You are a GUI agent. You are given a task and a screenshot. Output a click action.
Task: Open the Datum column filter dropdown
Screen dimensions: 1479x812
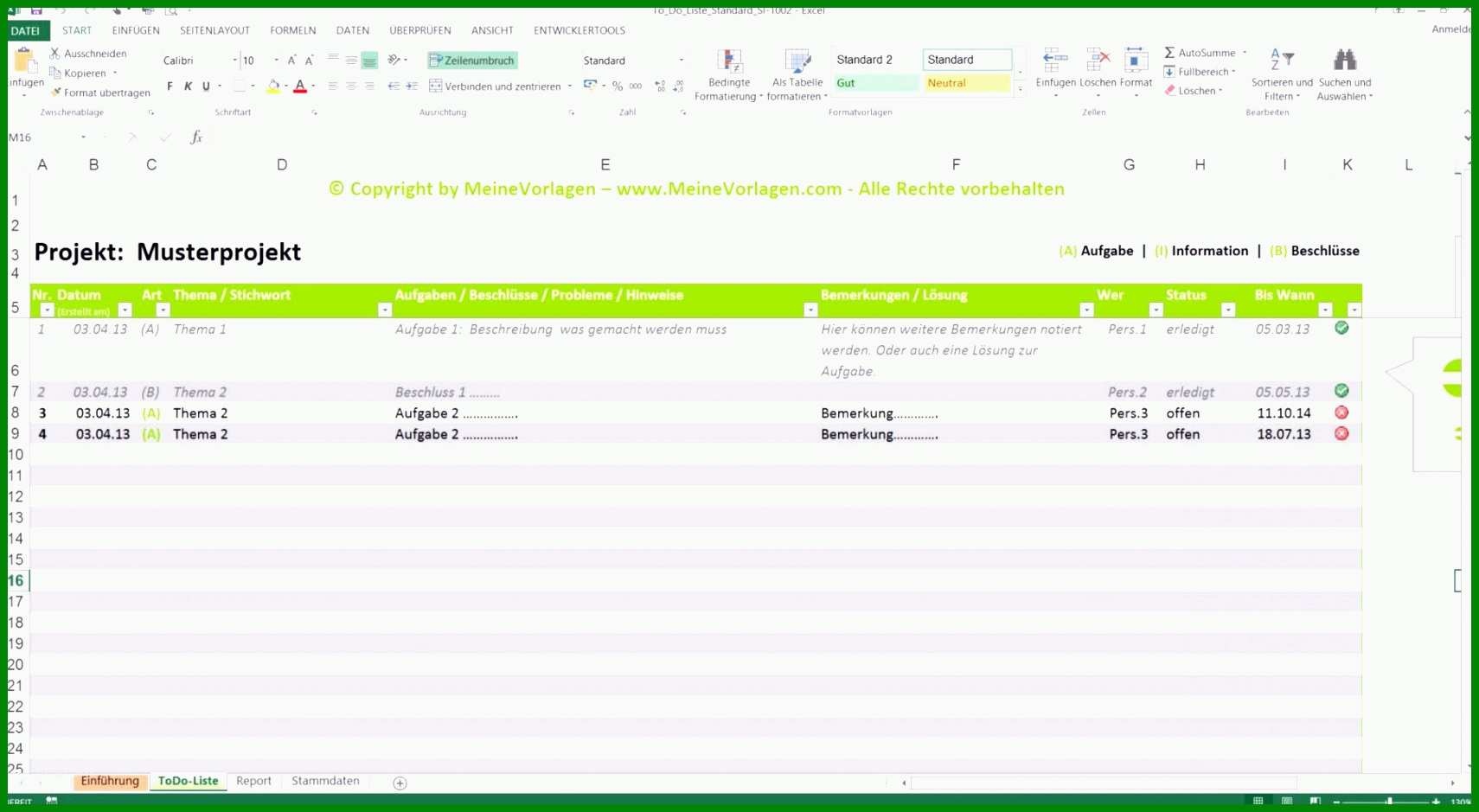125,310
